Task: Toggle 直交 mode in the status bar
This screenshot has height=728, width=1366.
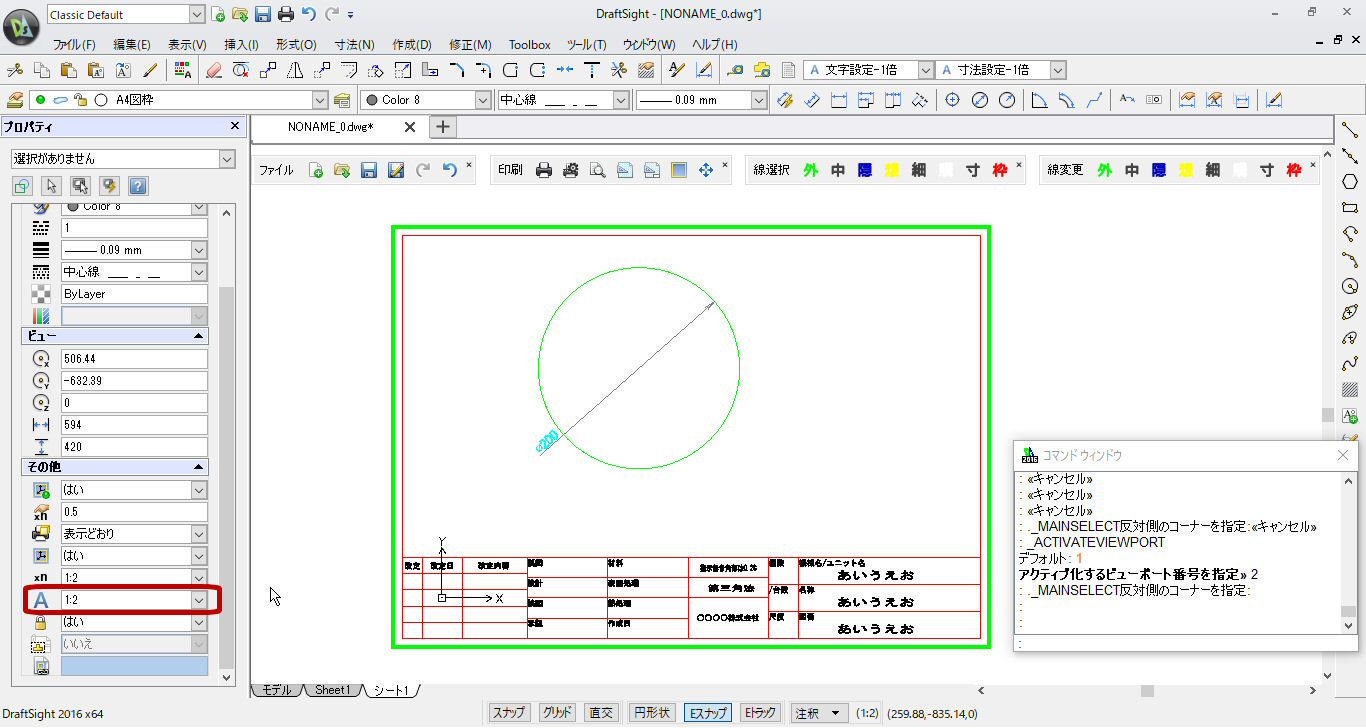Action: pyautogui.click(x=601, y=713)
